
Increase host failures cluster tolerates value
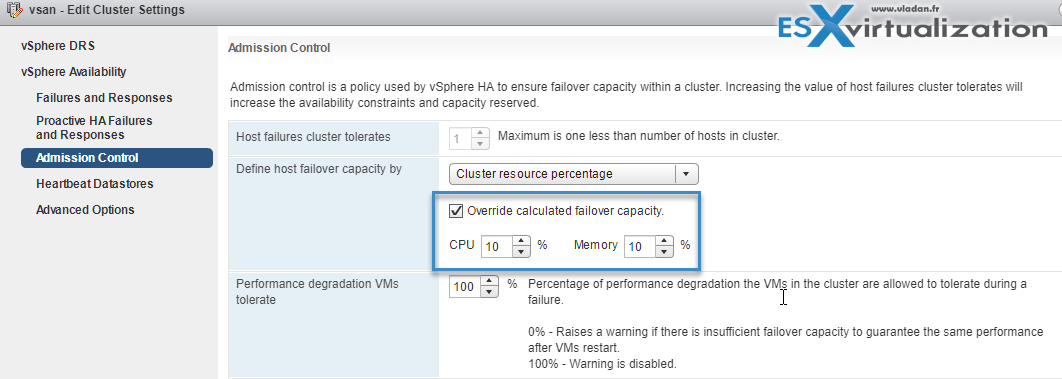click(x=481, y=132)
